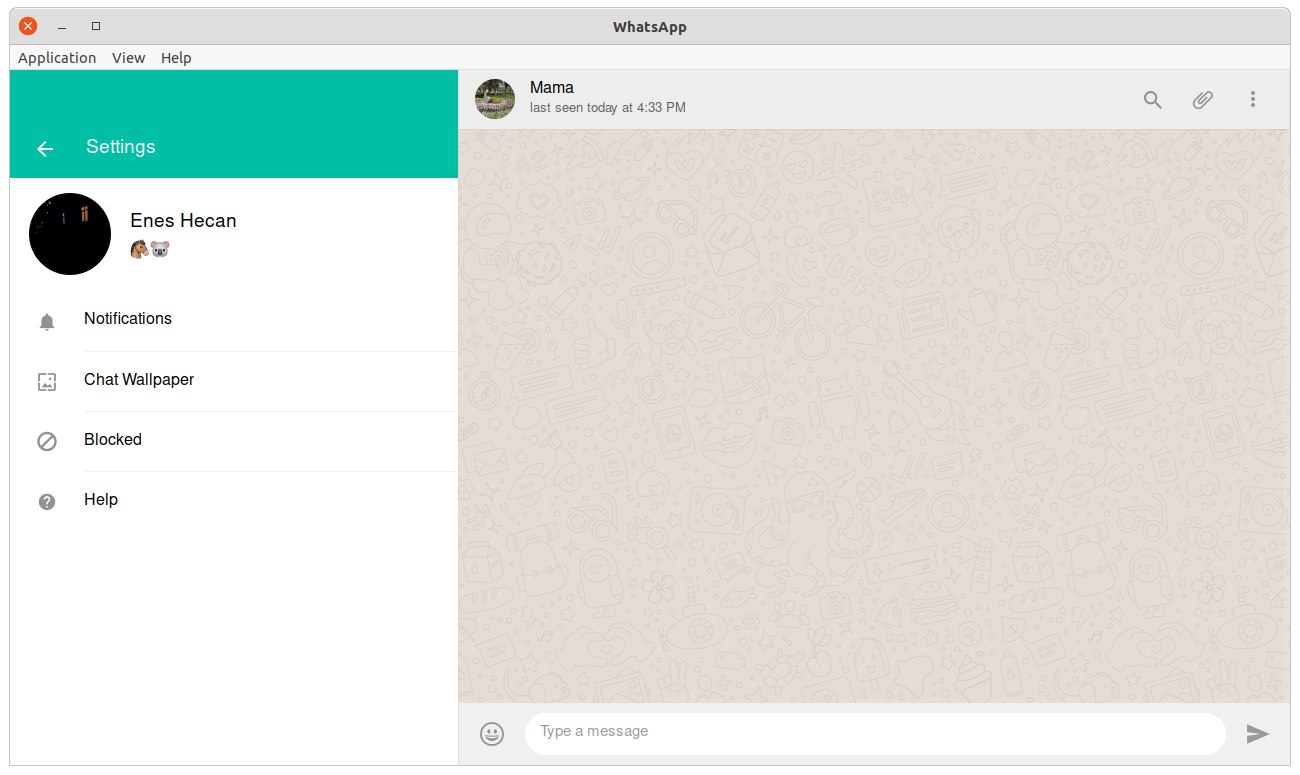The width and height of the screenshot is (1300, 775).
Task: Click the wallpaper icon beside Chat Wallpaper
Action: (x=47, y=381)
